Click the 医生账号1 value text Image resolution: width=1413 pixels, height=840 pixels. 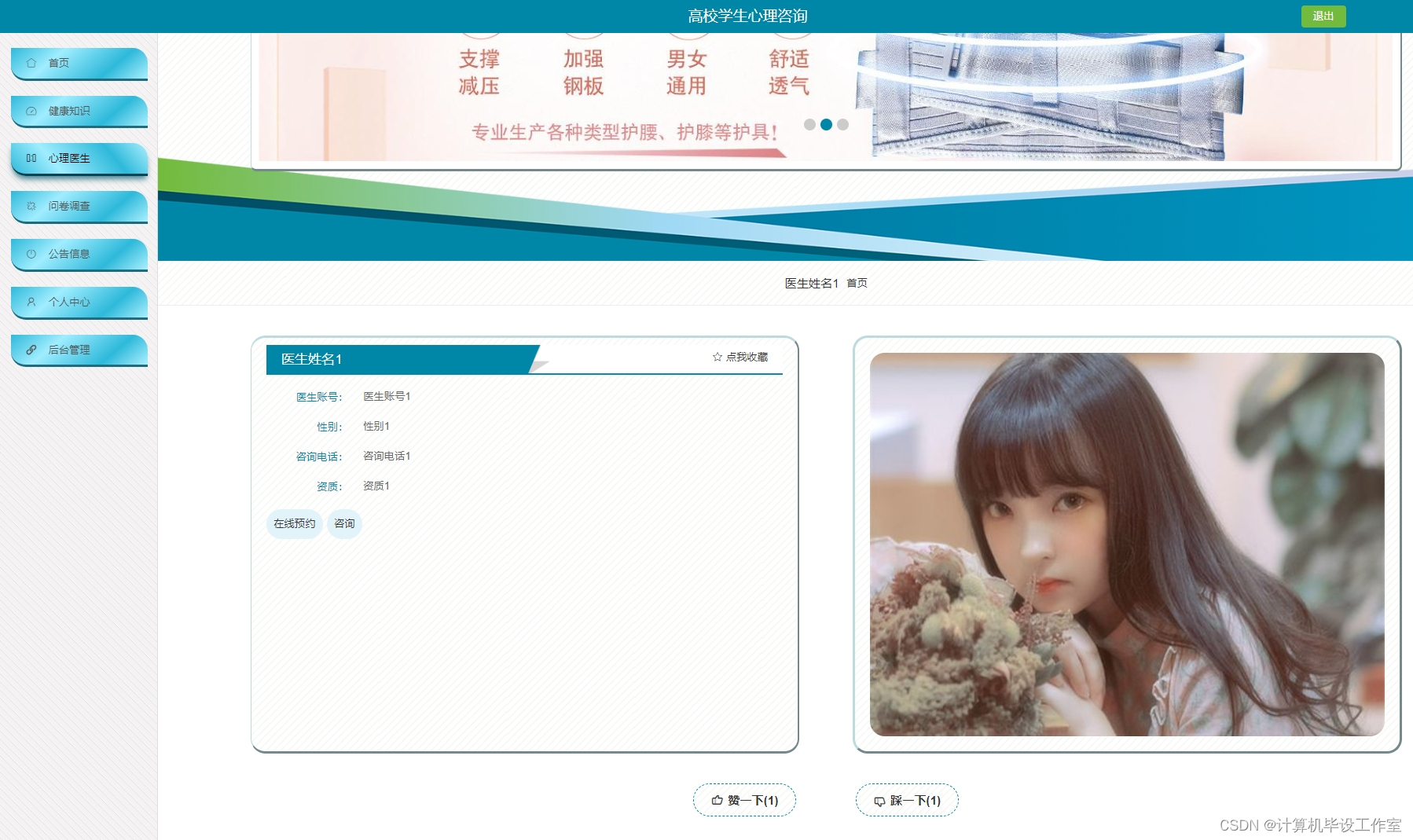(x=387, y=397)
